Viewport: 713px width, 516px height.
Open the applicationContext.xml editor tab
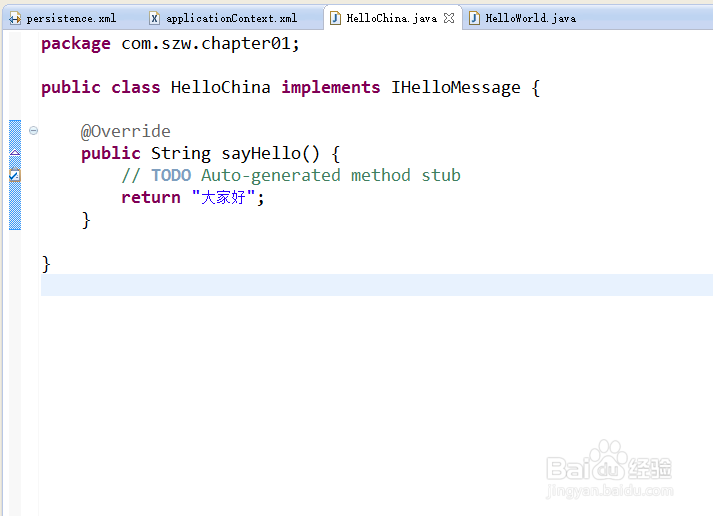point(224,18)
